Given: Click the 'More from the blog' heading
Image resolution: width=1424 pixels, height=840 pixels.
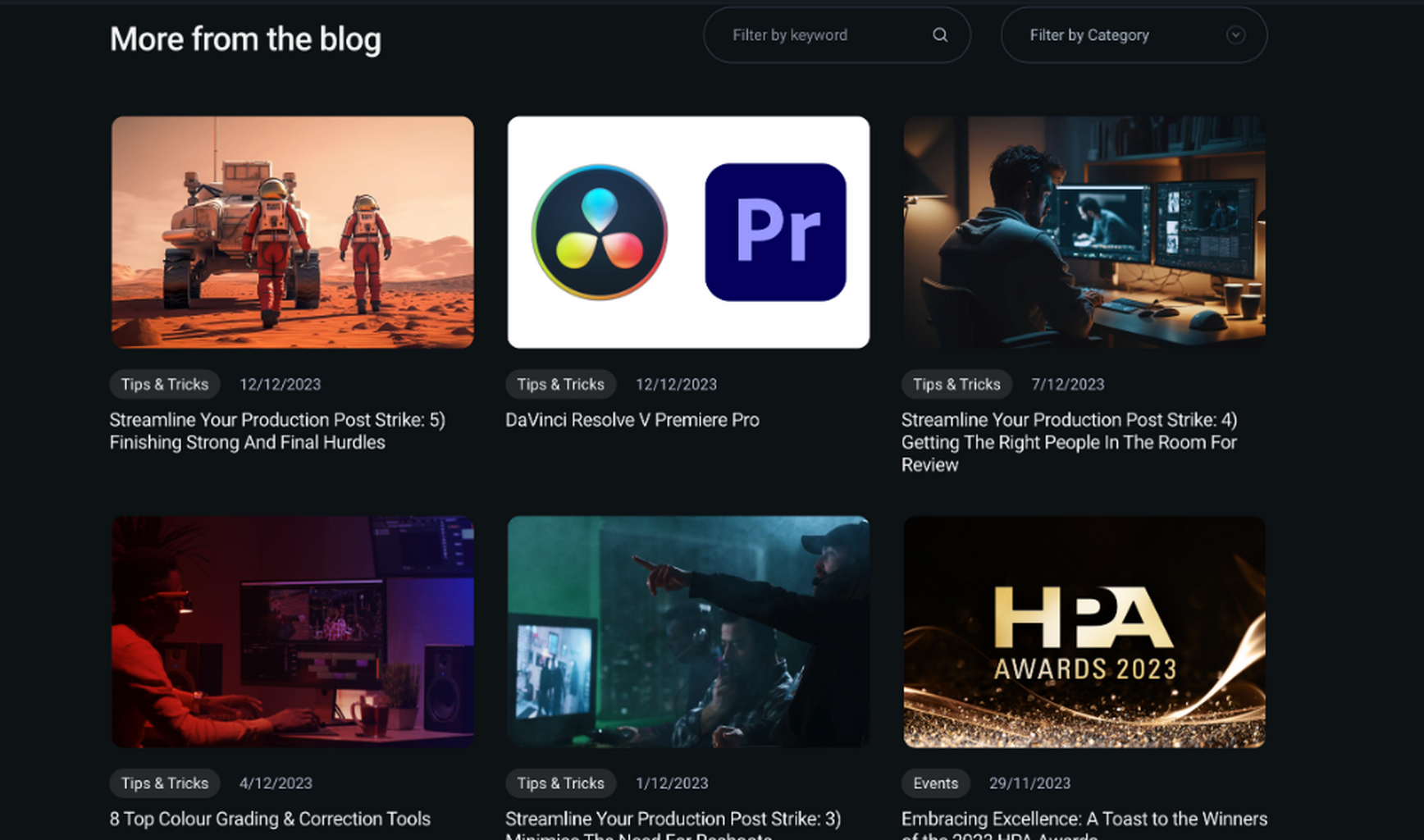Looking at the screenshot, I should [245, 39].
